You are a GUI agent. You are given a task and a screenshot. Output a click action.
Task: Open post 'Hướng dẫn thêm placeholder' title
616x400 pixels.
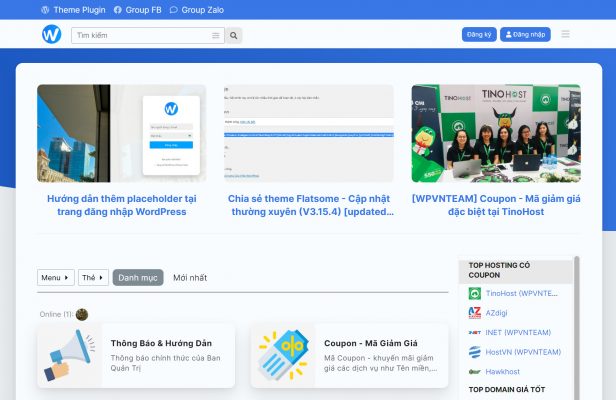122,205
